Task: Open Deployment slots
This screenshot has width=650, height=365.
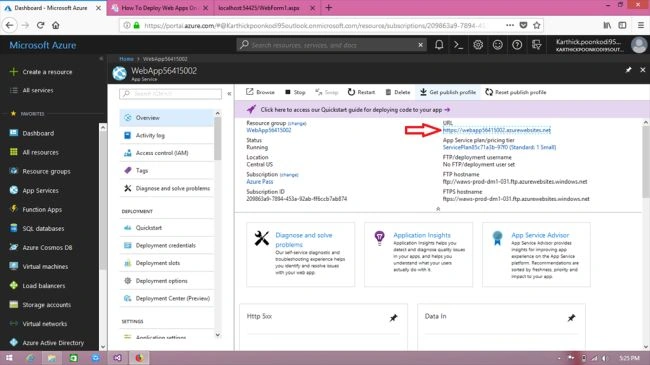Action: click(x=167, y=263)
